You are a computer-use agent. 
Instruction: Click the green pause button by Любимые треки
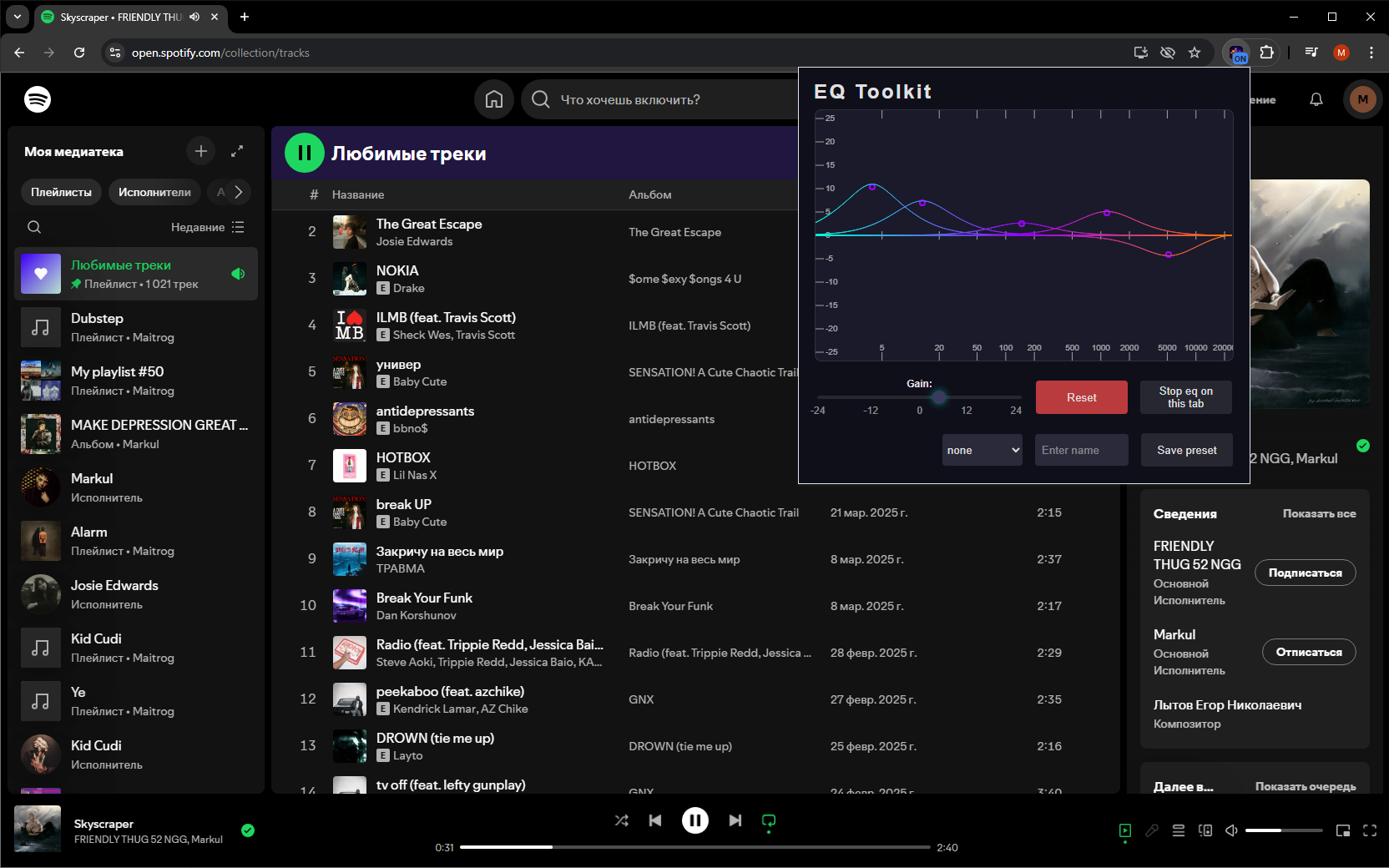[x=305, y=153]
